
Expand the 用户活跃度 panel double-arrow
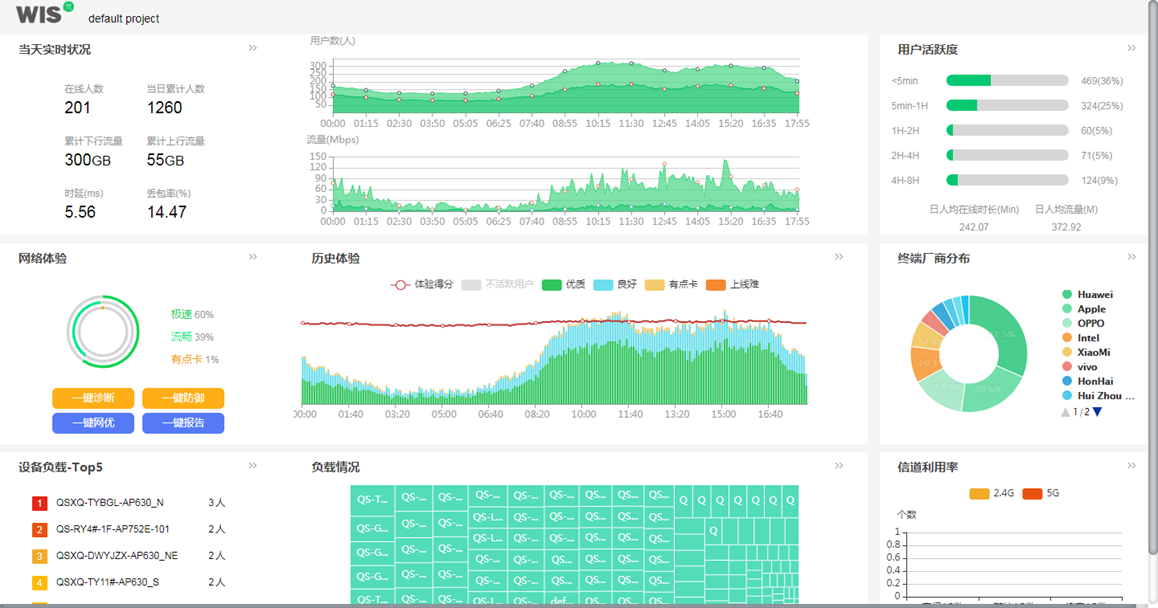pos(1132,48)
